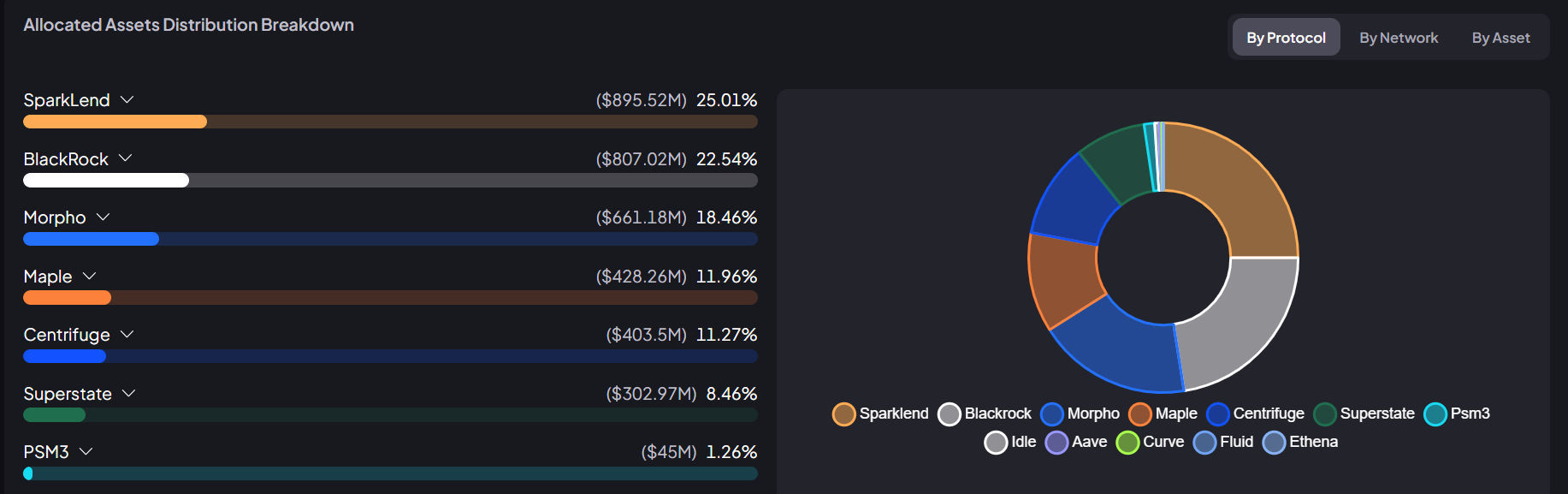Select the By Protocol tab
This screenshot has height=494, width=1568.
click(1287, 38)
